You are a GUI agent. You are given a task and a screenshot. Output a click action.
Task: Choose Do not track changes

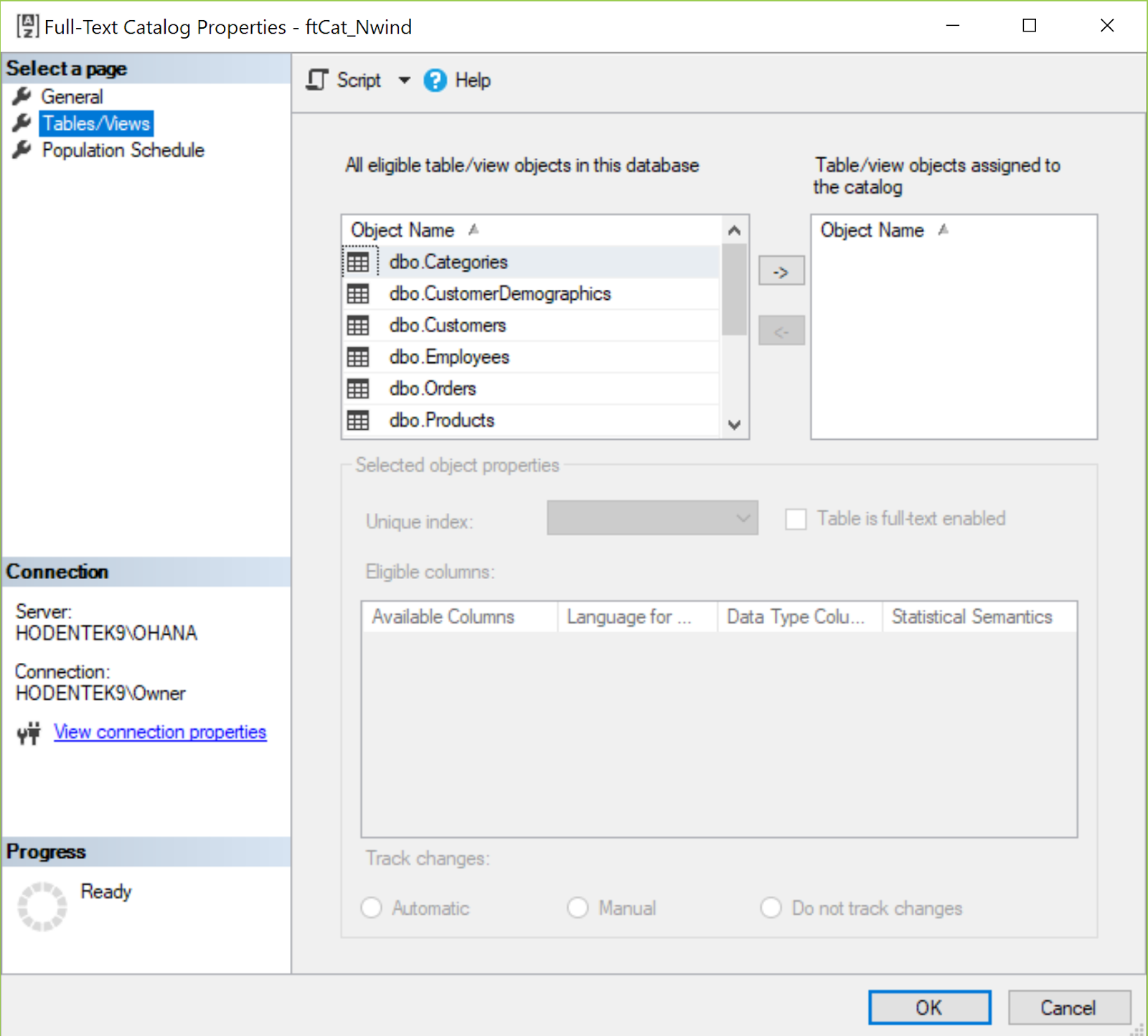(x=771, y=908)
